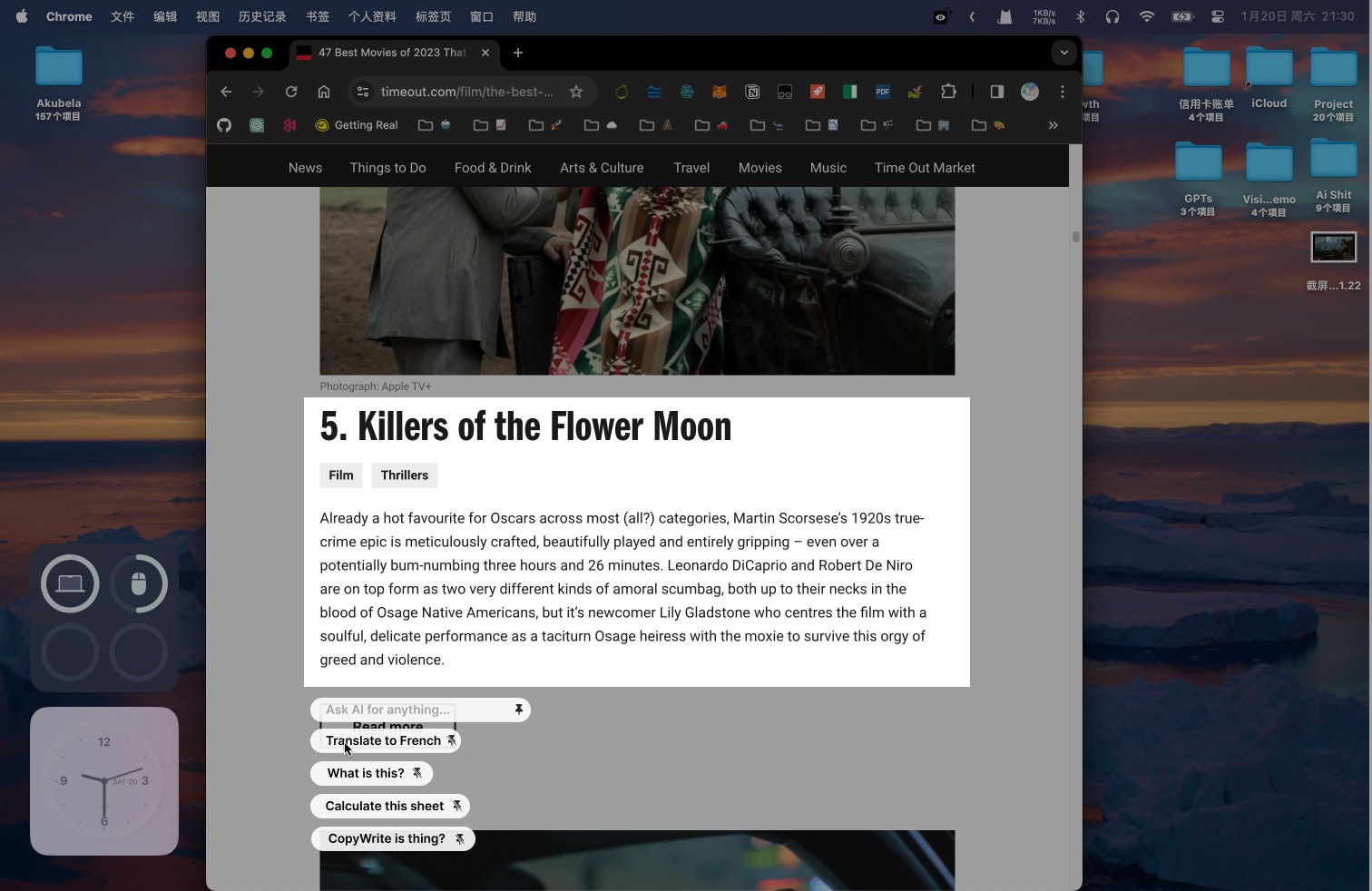Image resolution: width=1372 pixels, height=891 pixels.
Task: Click the green-white flag extension icon
Action: 850,92
